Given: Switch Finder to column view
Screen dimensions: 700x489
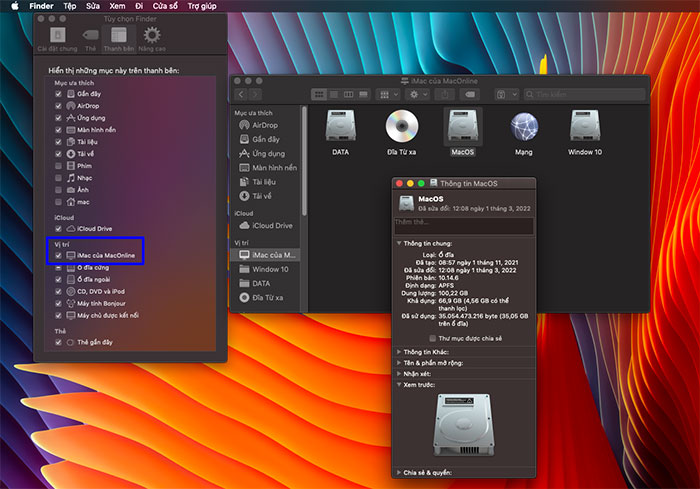Looking at the screenshot, I should point(349,94).
